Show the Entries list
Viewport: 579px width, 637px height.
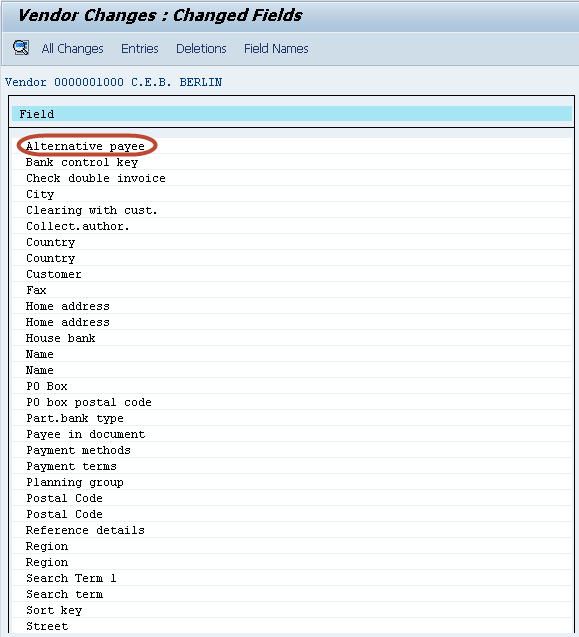[x=140, y=49]
